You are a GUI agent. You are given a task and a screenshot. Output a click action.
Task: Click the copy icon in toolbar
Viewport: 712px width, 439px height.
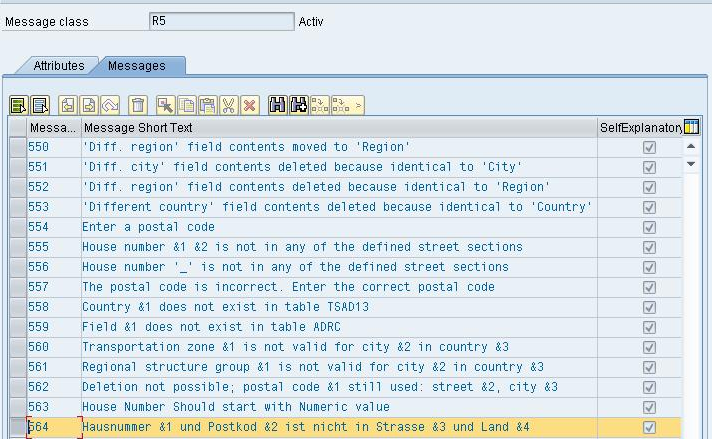pyautogui.click(x=187, y=105)
